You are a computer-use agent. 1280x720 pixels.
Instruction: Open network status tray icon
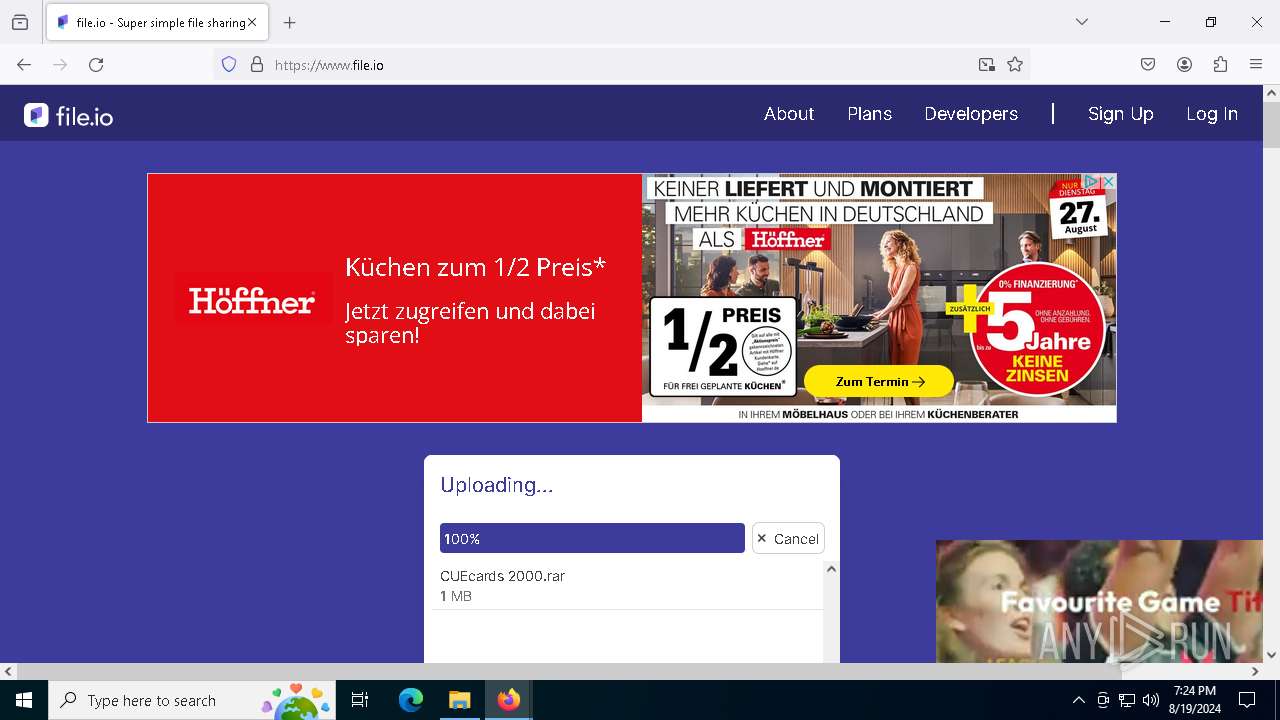pyautogui.click(x=1127, y=700)
